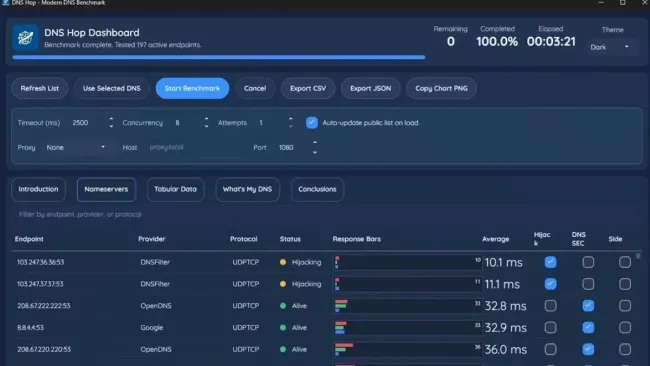The height and width of the screenshot is (366, 650).
Task: Sort by the Endpoint column header
Action: click(29, 239)
